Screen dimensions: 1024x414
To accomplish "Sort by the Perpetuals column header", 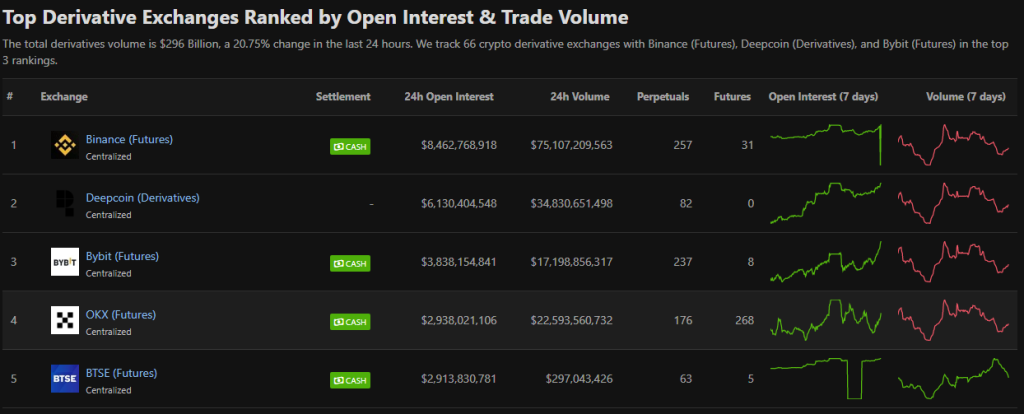I will tap(663, 97).
